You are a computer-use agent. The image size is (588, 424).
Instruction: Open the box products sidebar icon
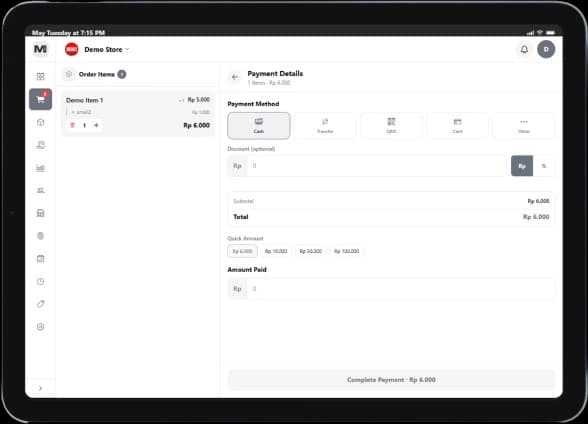tap(40, 122)
